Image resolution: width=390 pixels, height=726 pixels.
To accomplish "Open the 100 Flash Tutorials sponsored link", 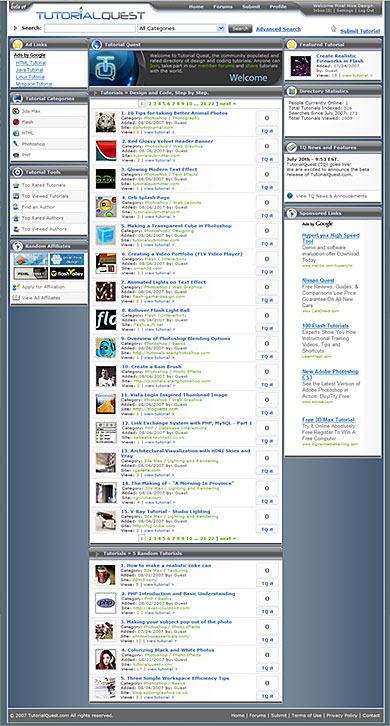I will (326, 326).
